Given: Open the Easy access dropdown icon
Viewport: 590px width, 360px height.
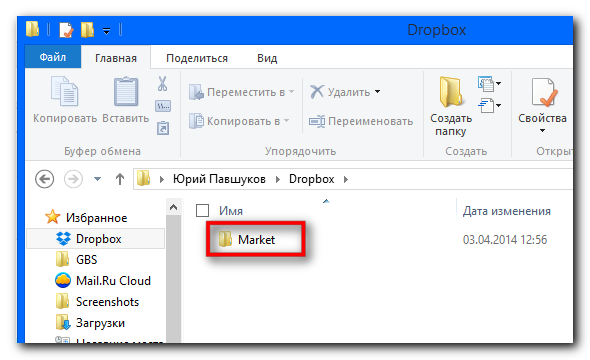Looking at the screenshot, I should click(x=489, y=105).
